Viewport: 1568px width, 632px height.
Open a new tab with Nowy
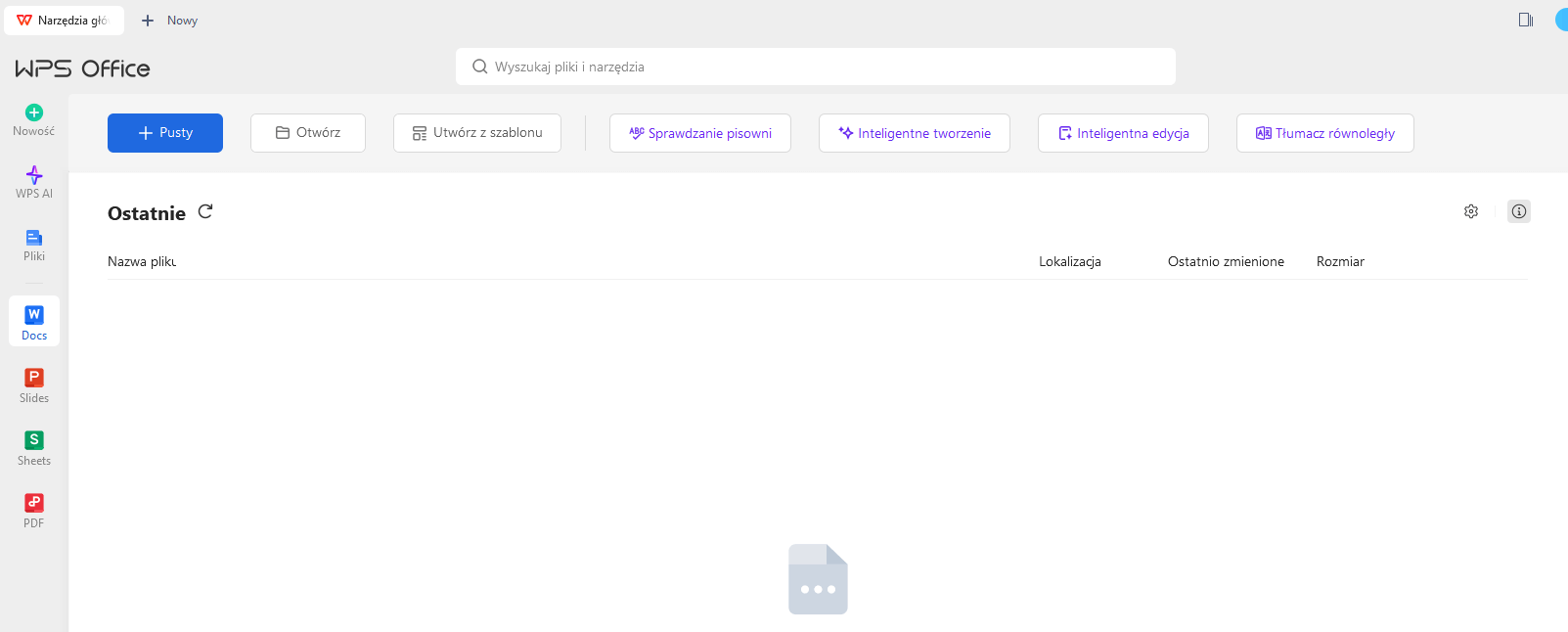170,21
